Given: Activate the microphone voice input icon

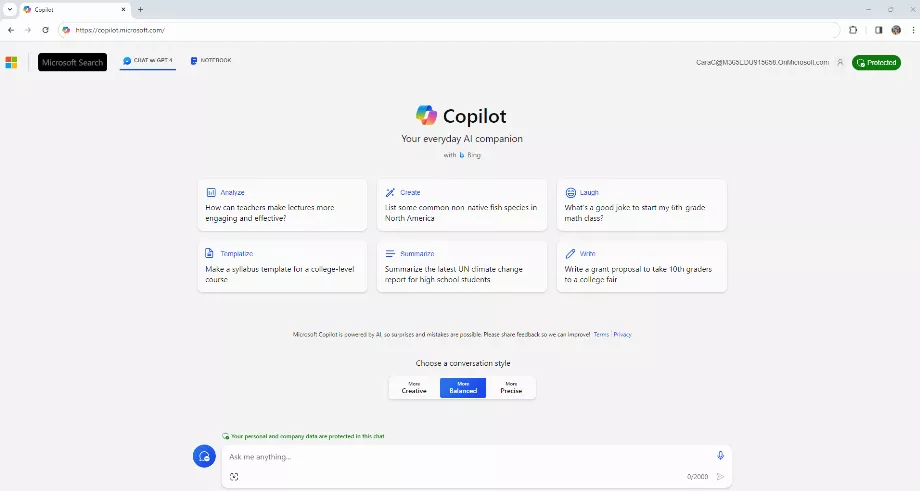Looking at the screenshot, I should [x=721, y=456].
